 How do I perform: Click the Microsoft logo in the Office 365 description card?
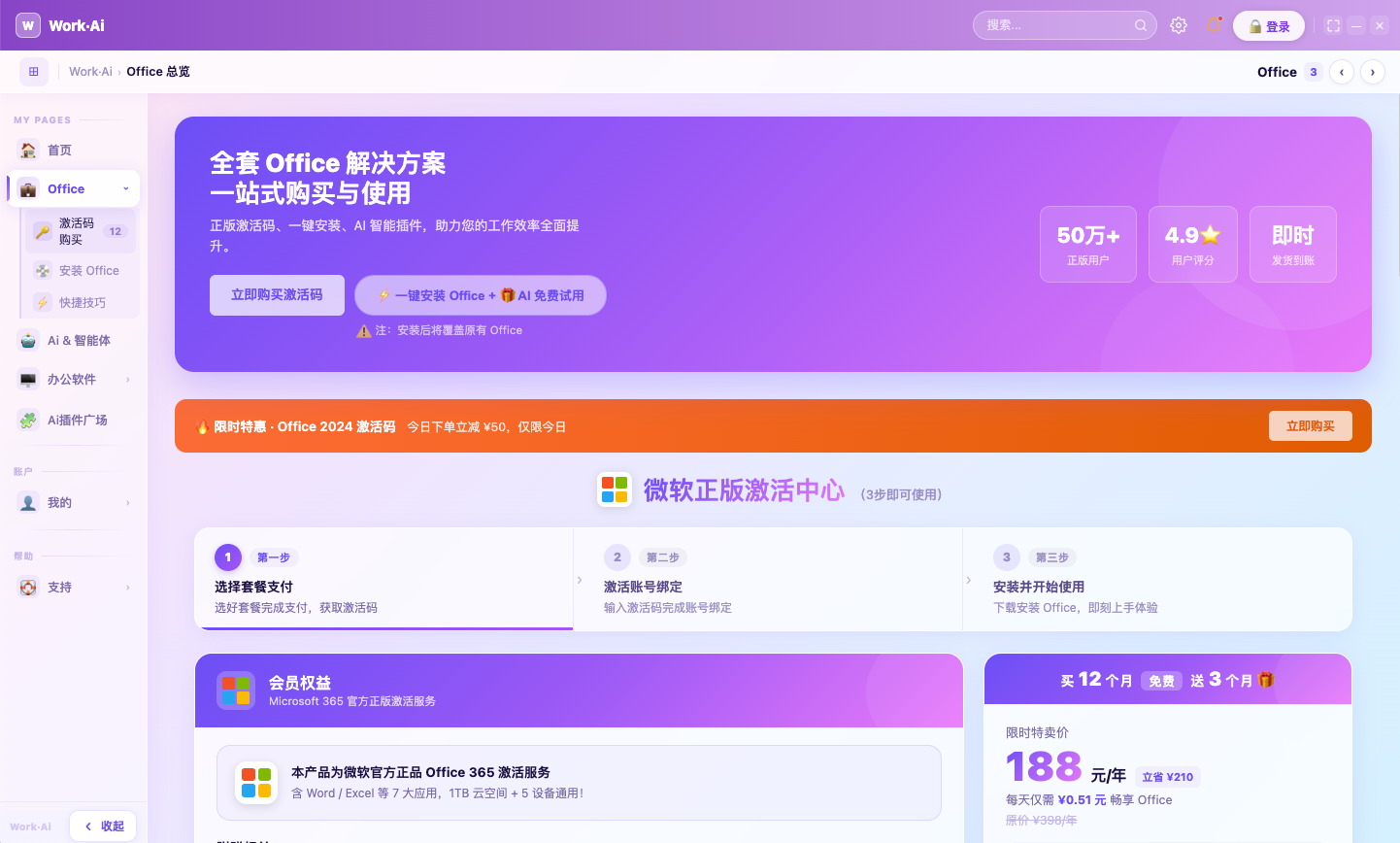[x=256, y=783]
